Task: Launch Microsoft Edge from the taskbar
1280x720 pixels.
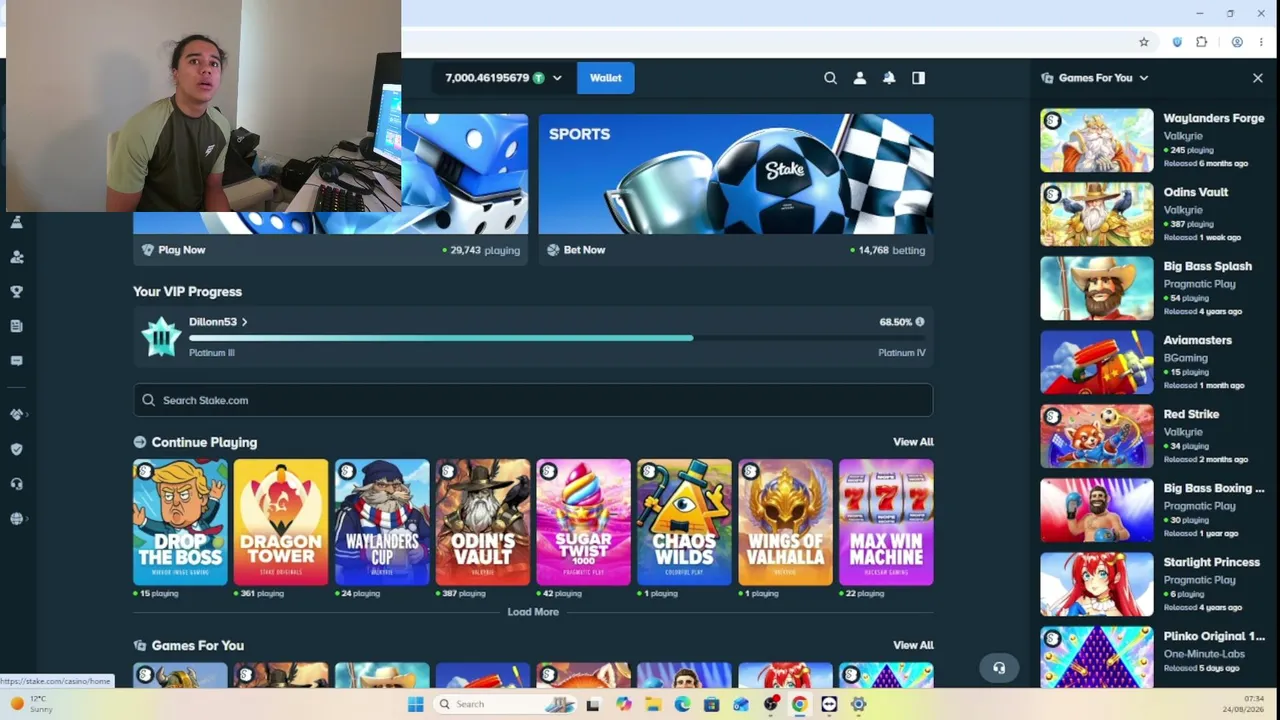Action: coord(682,704)
